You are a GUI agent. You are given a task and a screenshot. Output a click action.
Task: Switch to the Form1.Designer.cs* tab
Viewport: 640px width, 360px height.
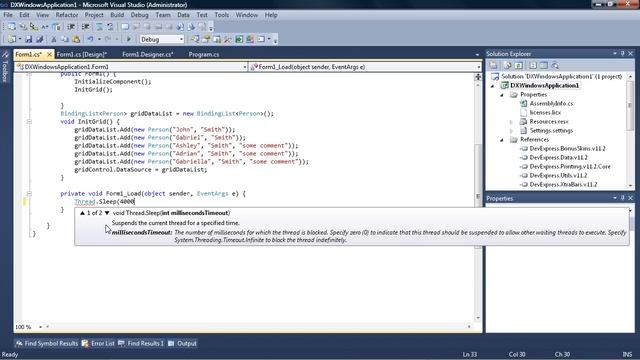[148, 54]
